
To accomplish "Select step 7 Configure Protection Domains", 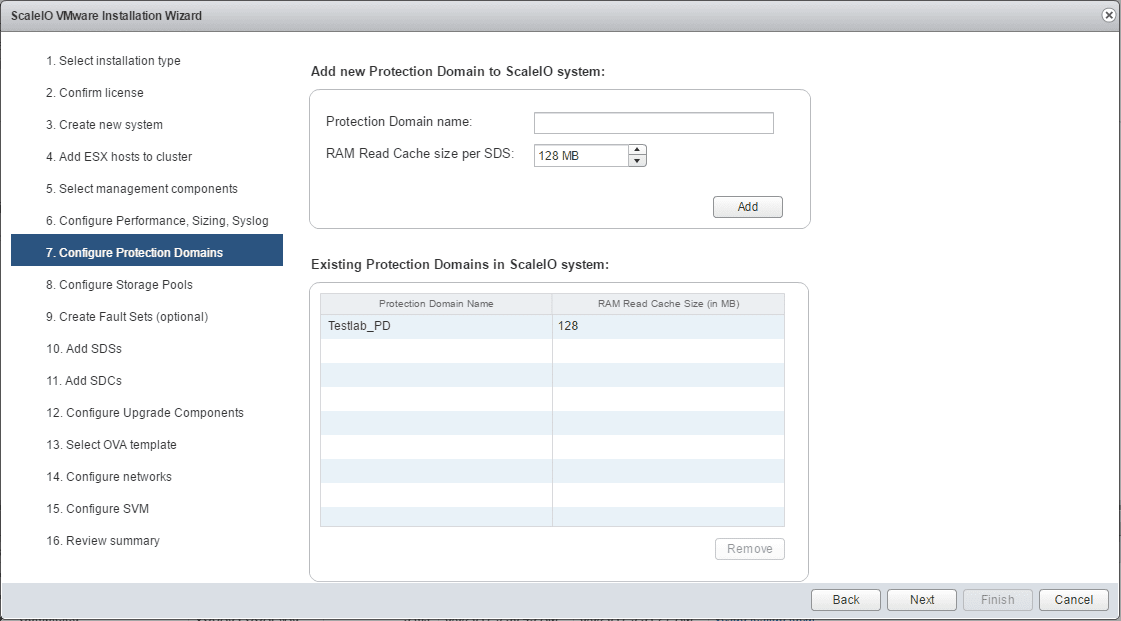I will (147, 250).
